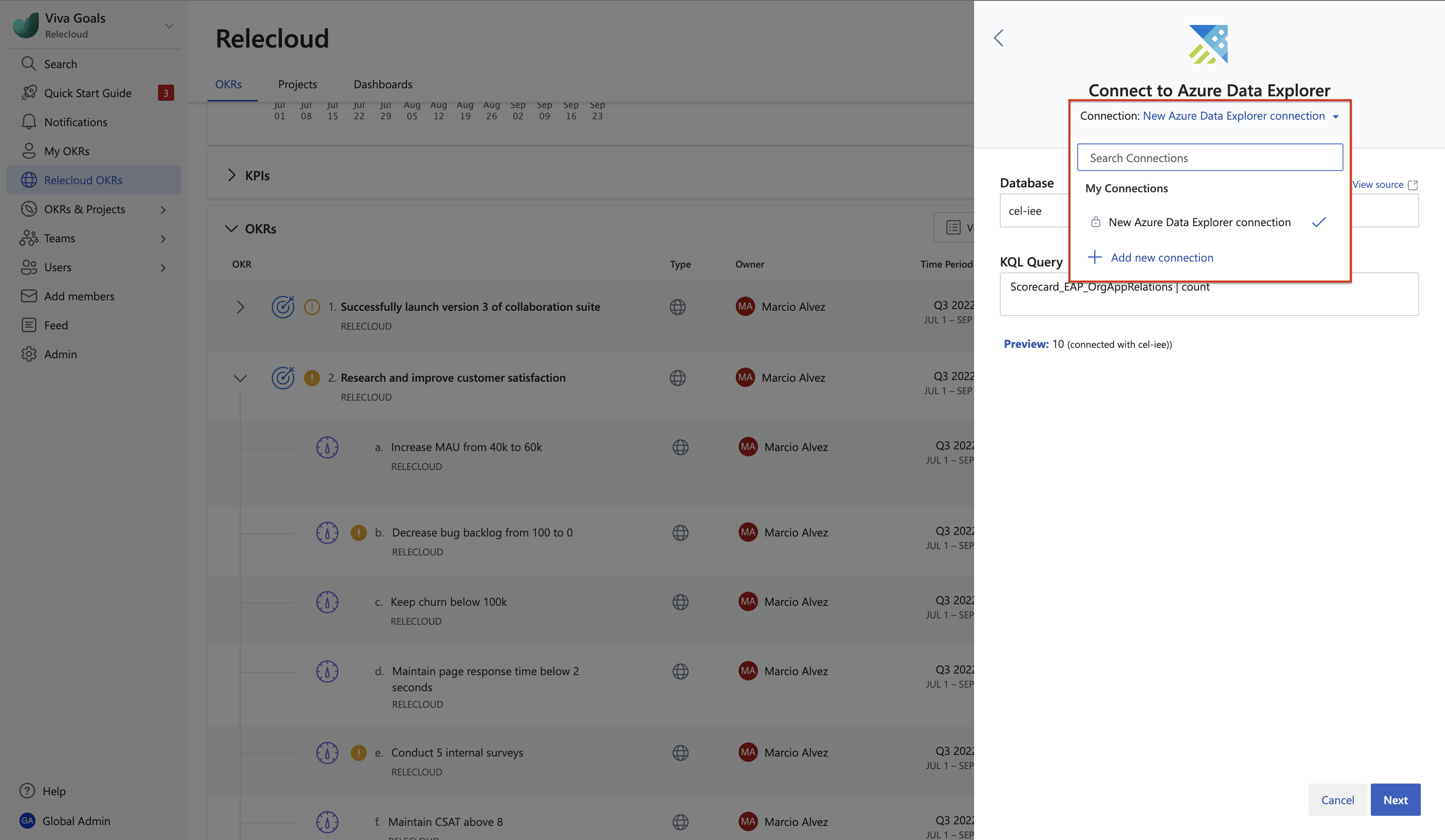
Task: Open Quick Start Guide rocket icon
Action: 29,93
